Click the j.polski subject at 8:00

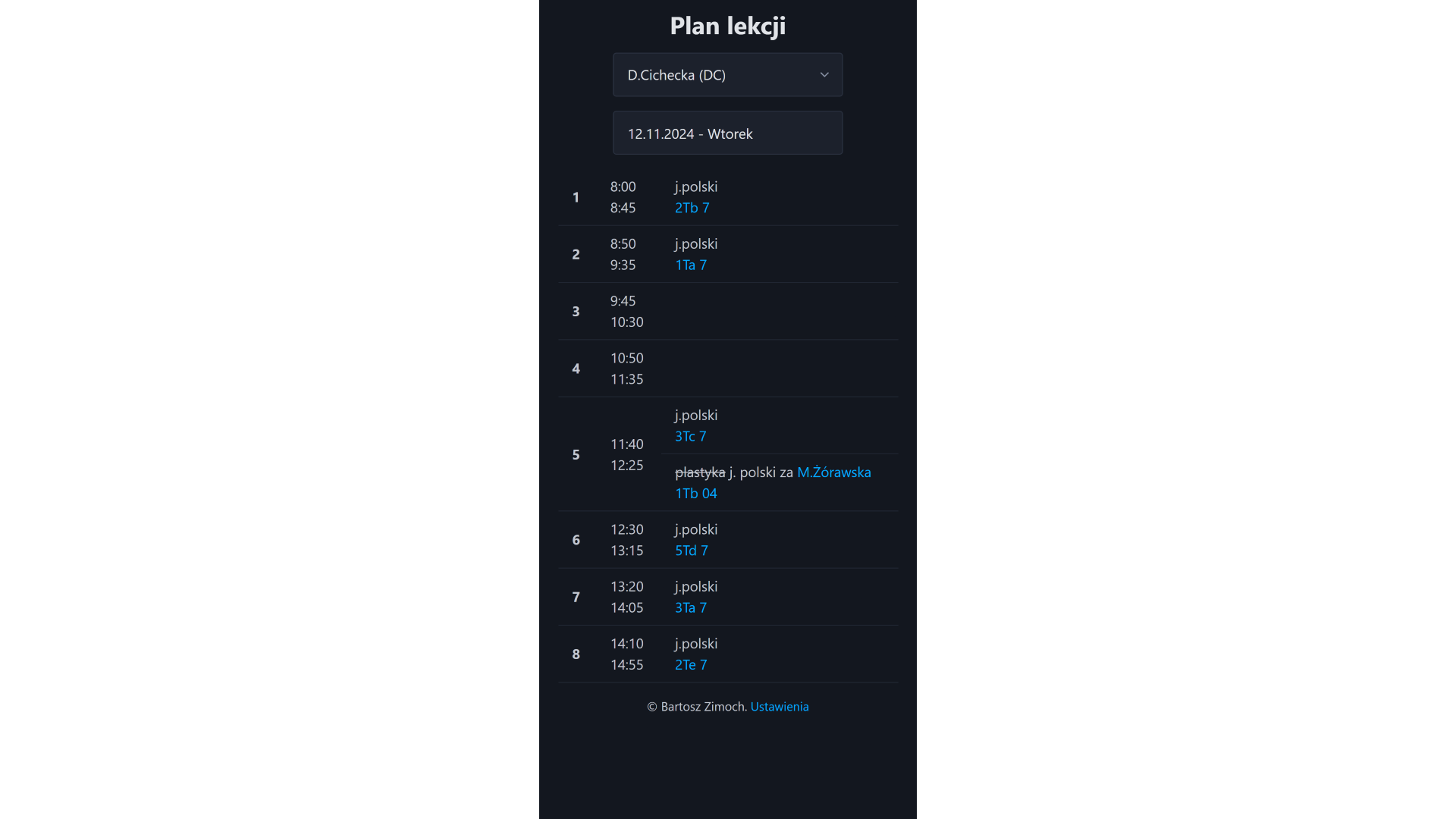pos(695,187)
